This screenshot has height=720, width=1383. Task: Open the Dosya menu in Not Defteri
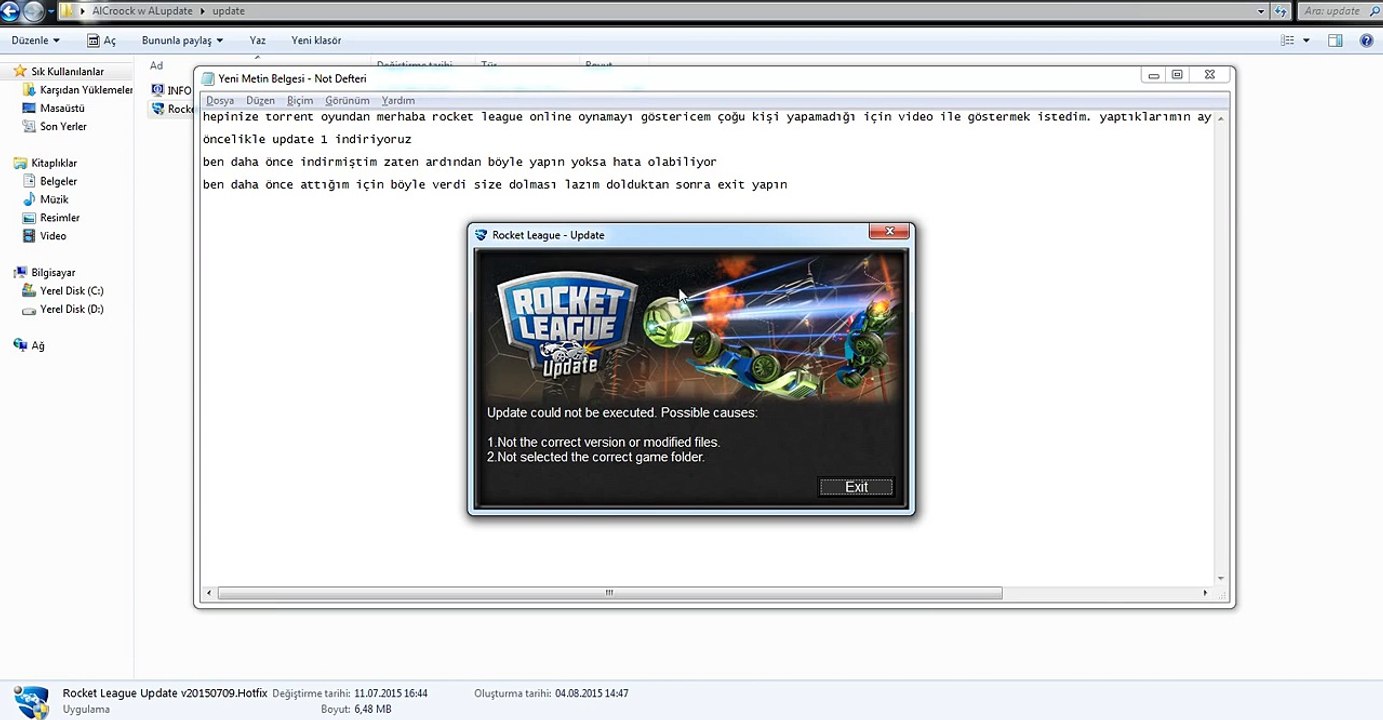point(220,100)
